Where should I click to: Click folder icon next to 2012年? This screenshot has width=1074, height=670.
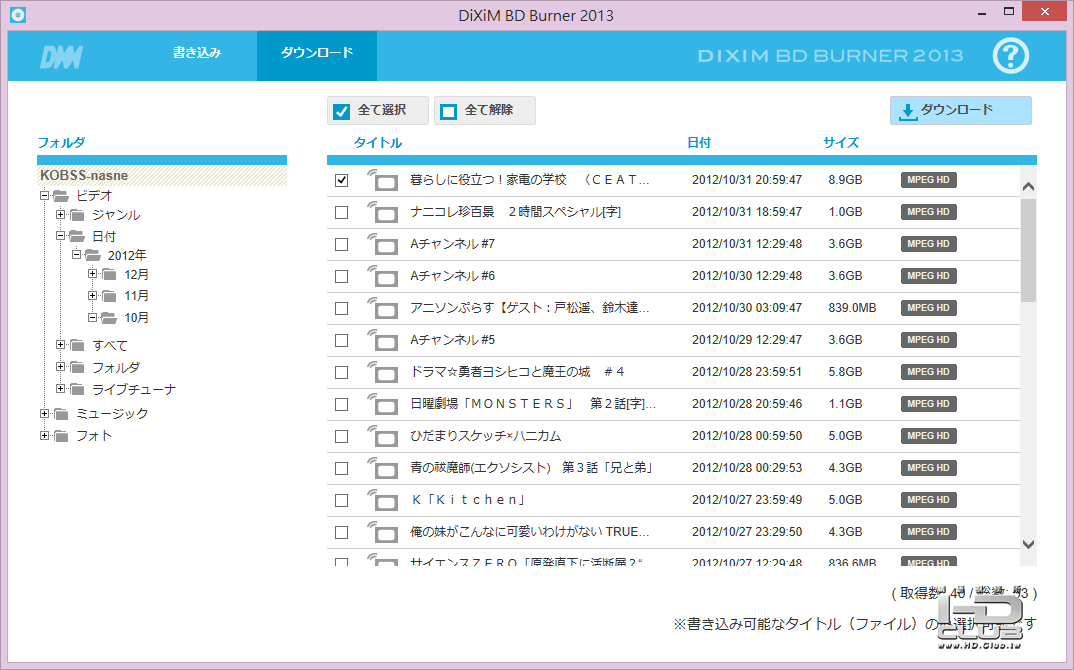pos(92,256)
